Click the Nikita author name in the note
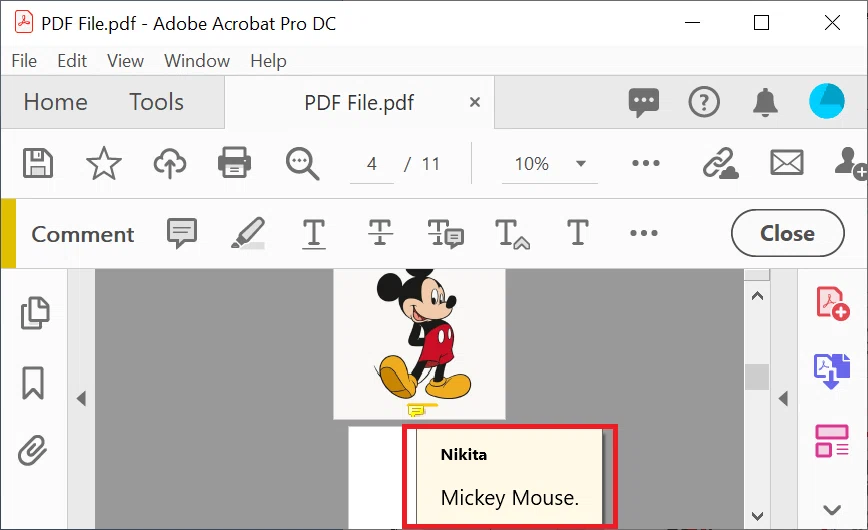868x530 pixels. pos(464,455)
